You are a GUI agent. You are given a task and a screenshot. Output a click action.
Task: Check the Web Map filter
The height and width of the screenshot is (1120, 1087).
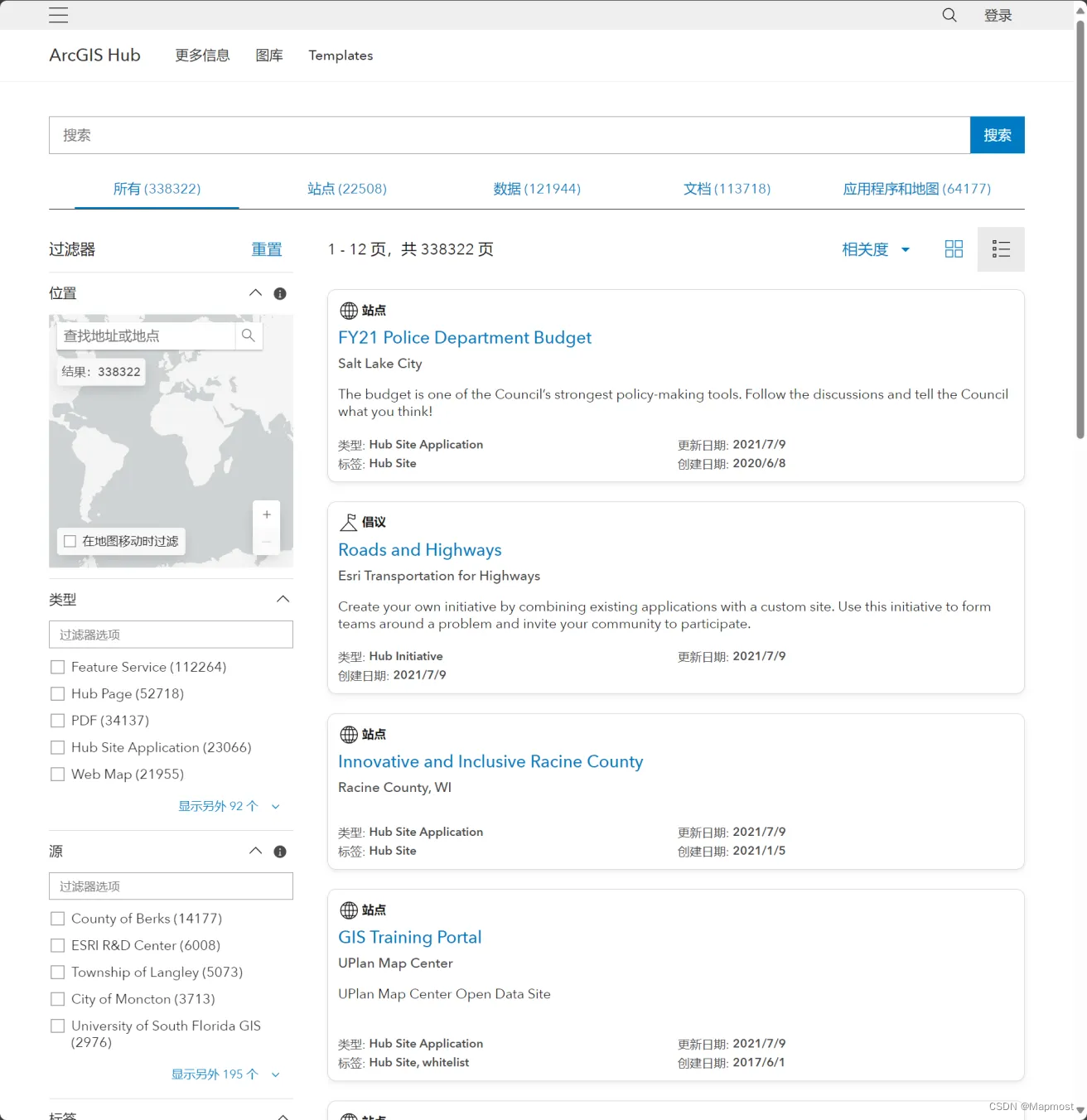click(57, 774)
